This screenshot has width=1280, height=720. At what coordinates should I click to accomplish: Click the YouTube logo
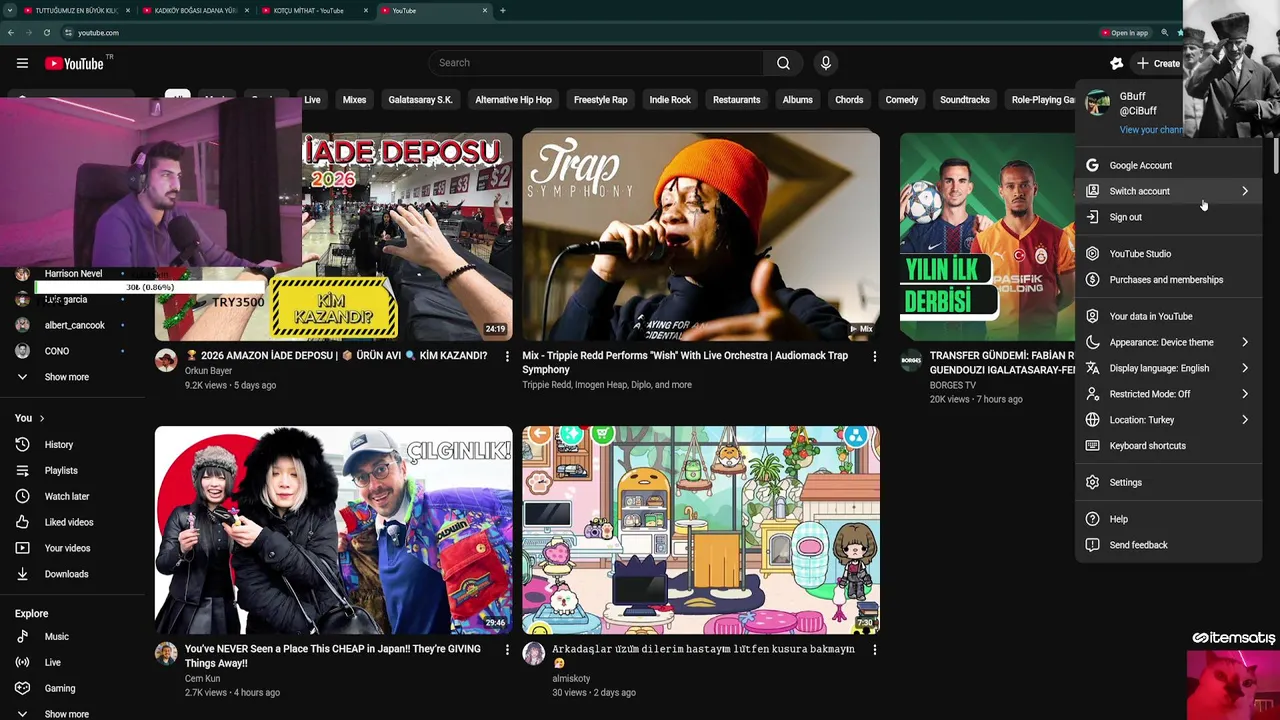[x=74, y=63]
